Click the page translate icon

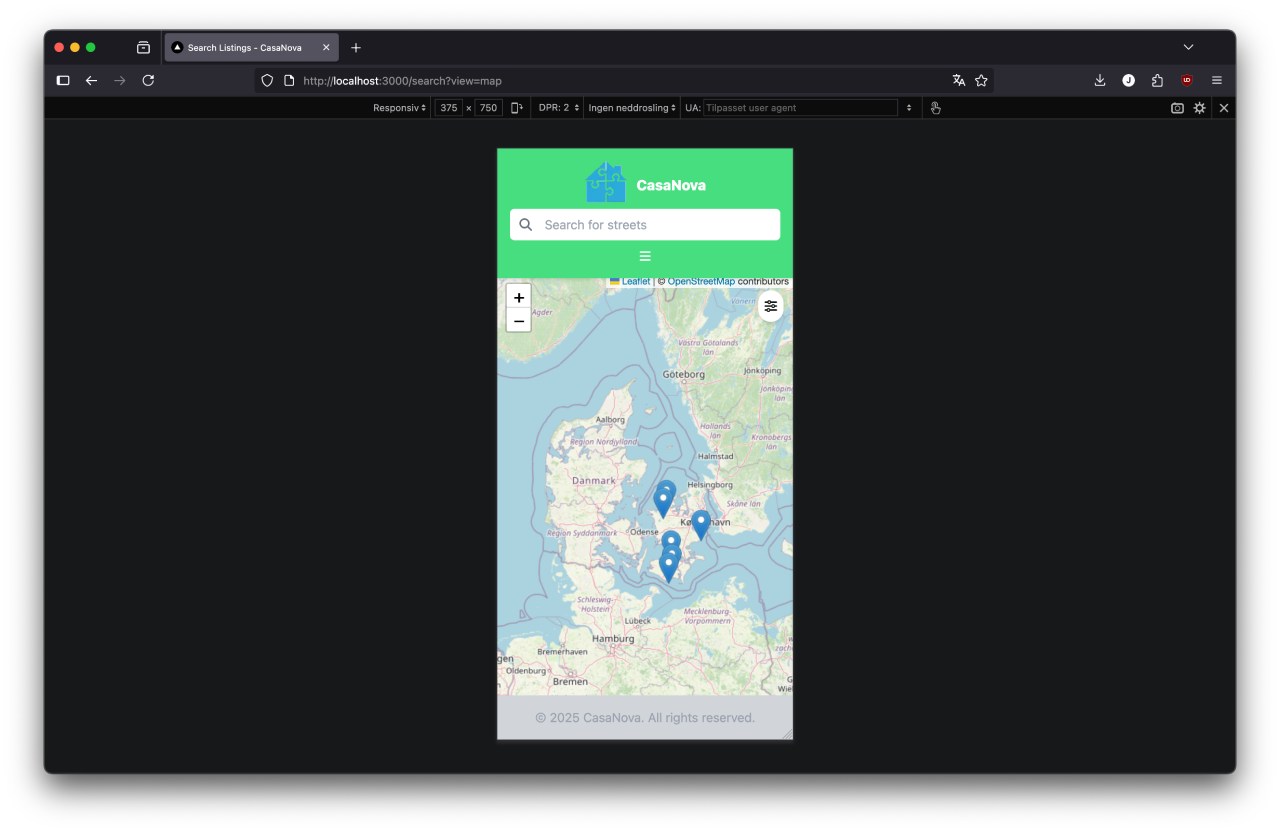pos(958,81)
